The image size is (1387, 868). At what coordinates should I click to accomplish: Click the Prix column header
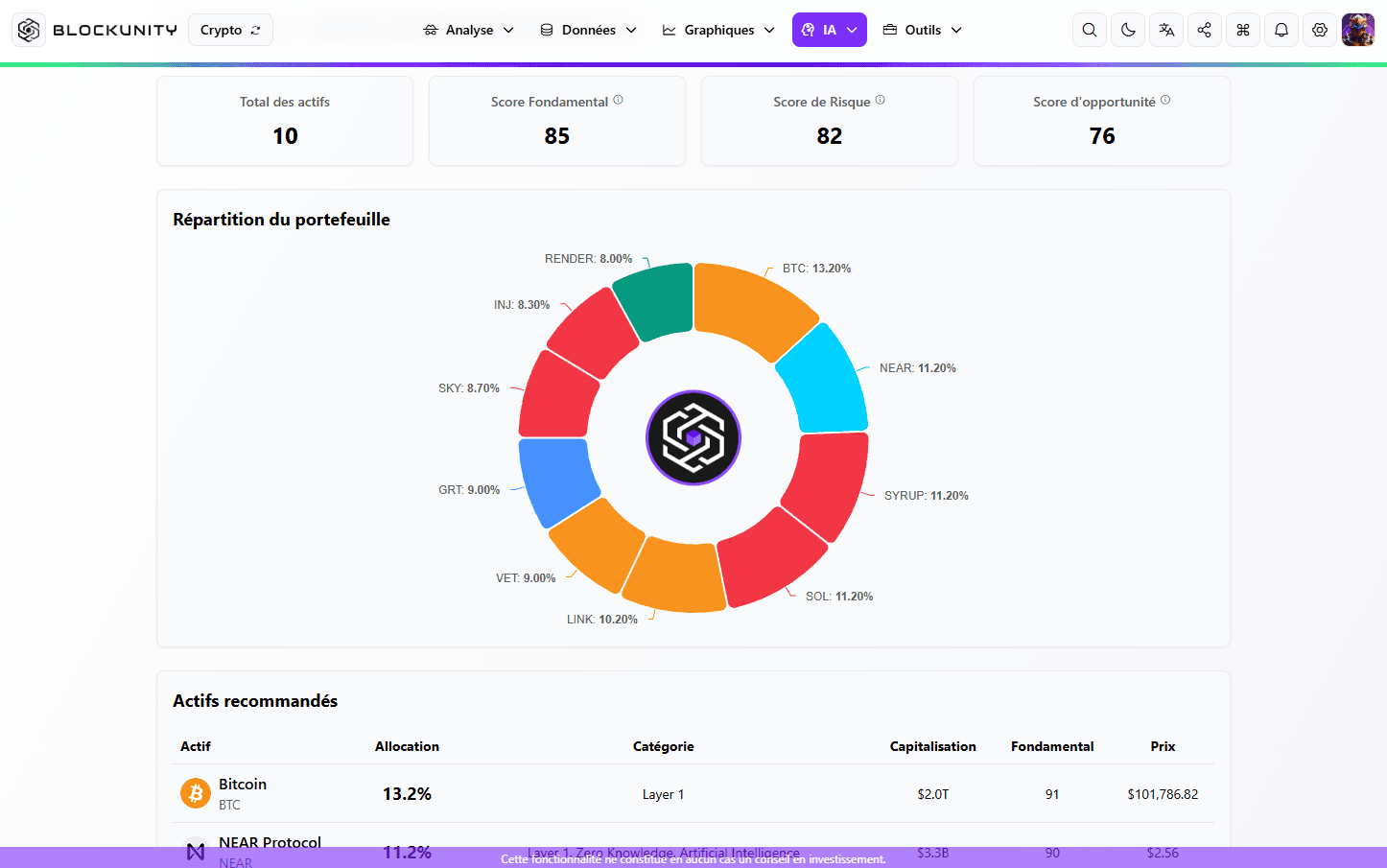pyautogui.click(x=1163, y=746)
